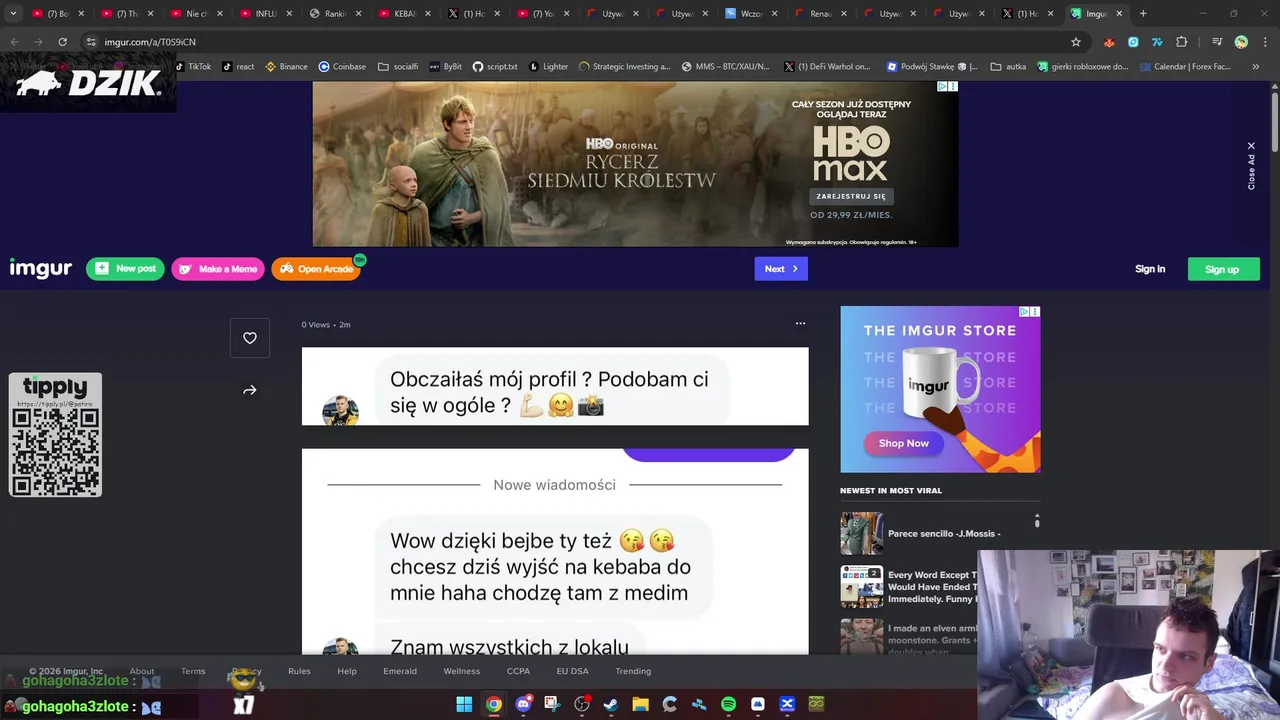The height and width of the screenshot is (720, 1280).
Task: Click Shop Now in the Imgur Store ad
Action: pos(903,443)
